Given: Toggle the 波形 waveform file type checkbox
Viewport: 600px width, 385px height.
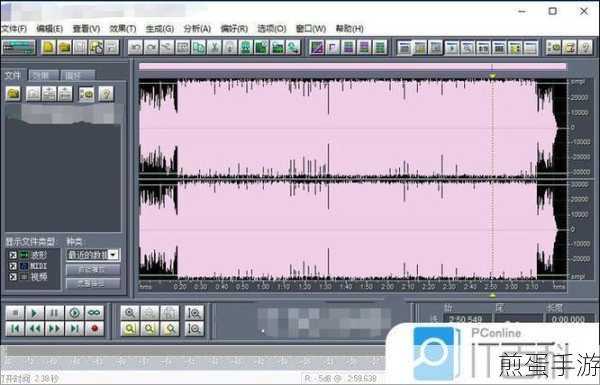Looking at the screenshot, I should pos(13,255).
